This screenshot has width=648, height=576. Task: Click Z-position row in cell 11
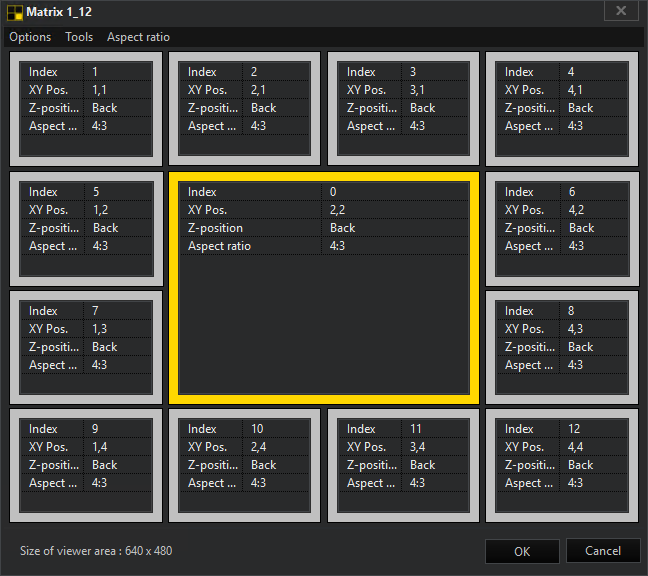point(404,465)
